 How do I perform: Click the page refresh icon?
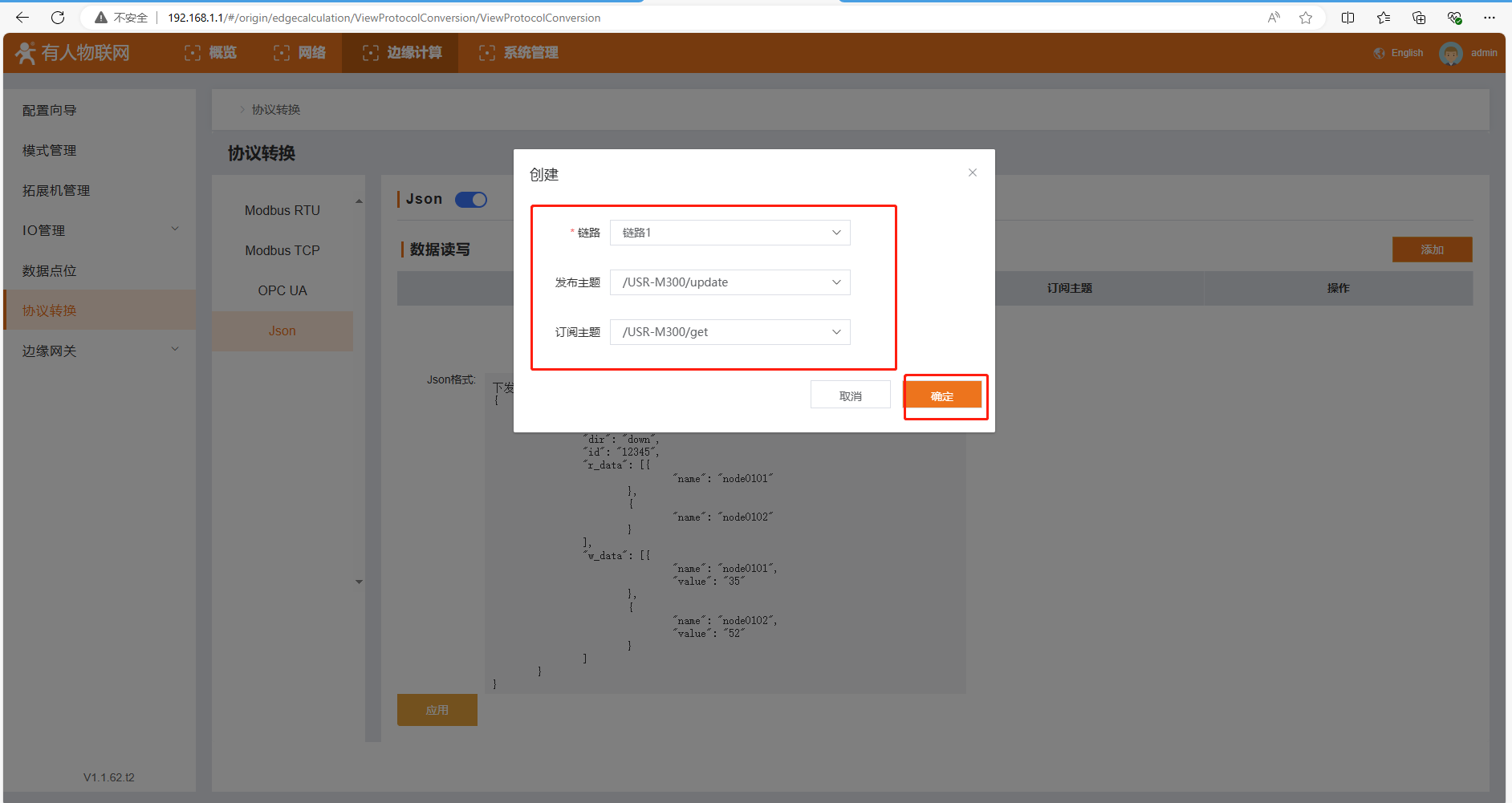click(58, 18)
